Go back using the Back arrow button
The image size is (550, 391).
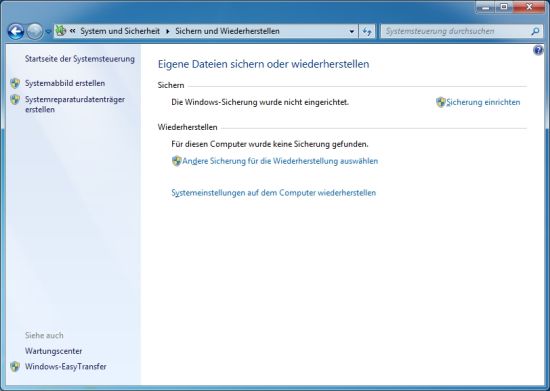point(16,32)
